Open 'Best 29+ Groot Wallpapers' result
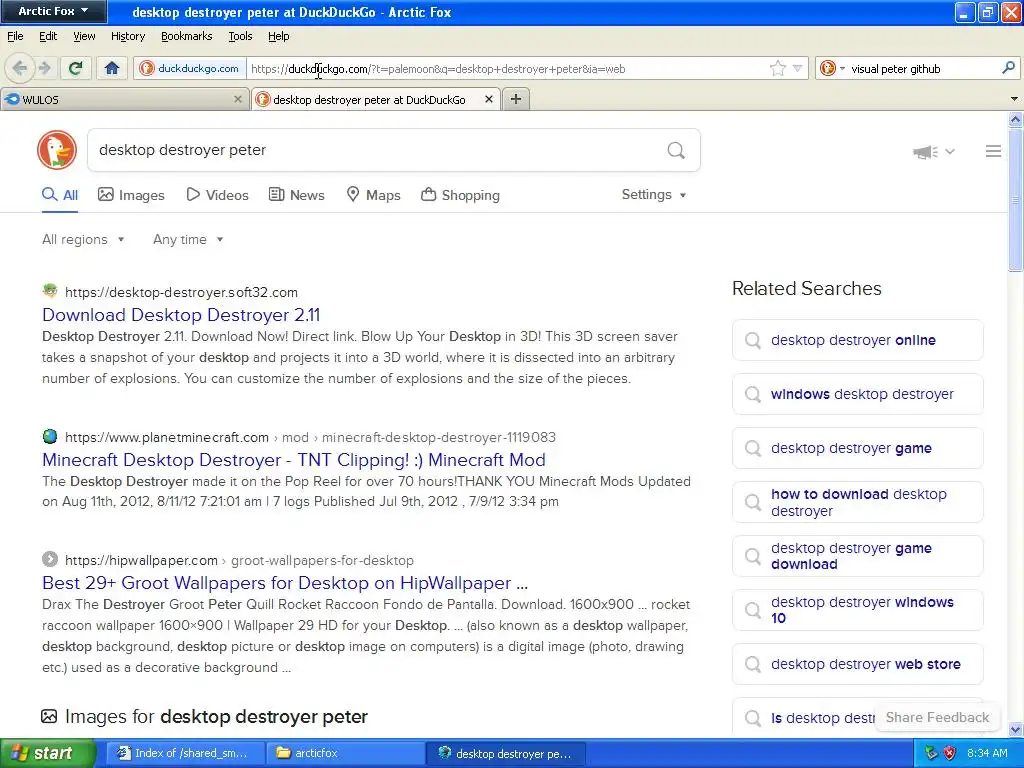Viewport: 1024px width, 768px height. (285, 583)
